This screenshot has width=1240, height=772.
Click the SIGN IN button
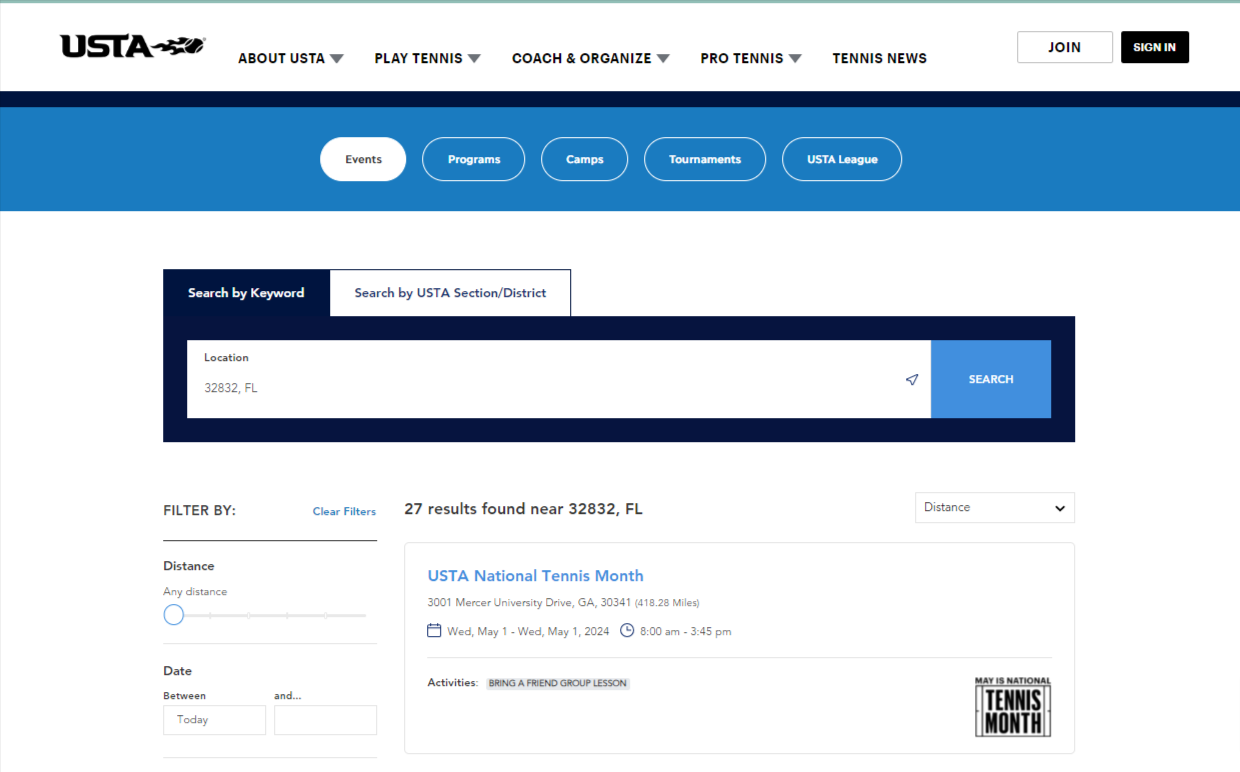(x=1155, y=47)
